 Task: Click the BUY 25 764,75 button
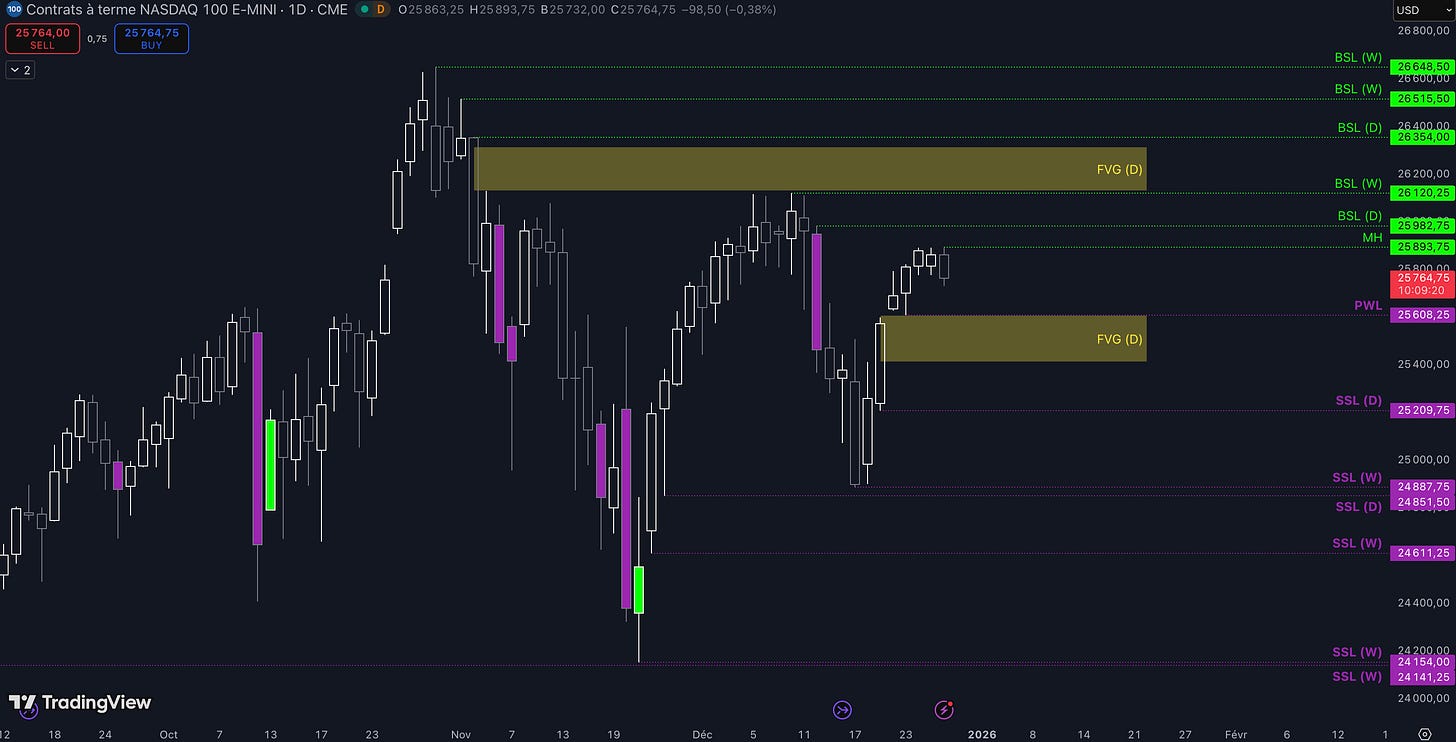point(151,38)
